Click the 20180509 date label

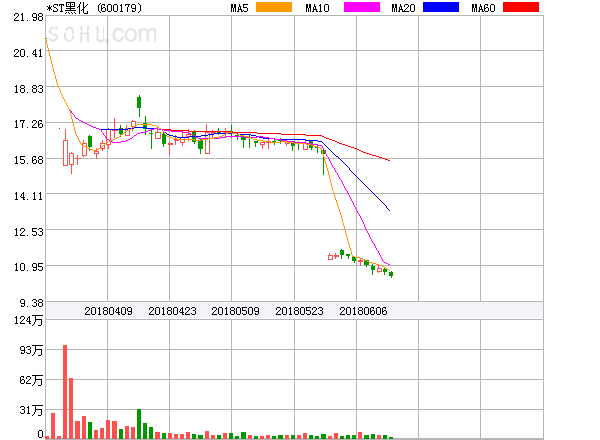pyautogui.click(x=235, y=311)
